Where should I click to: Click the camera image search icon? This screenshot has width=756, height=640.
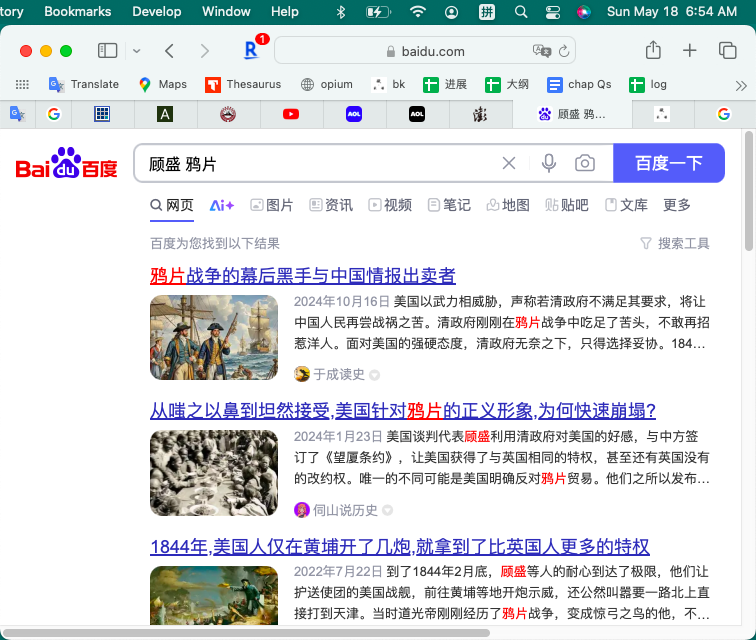tap(585, 163)
